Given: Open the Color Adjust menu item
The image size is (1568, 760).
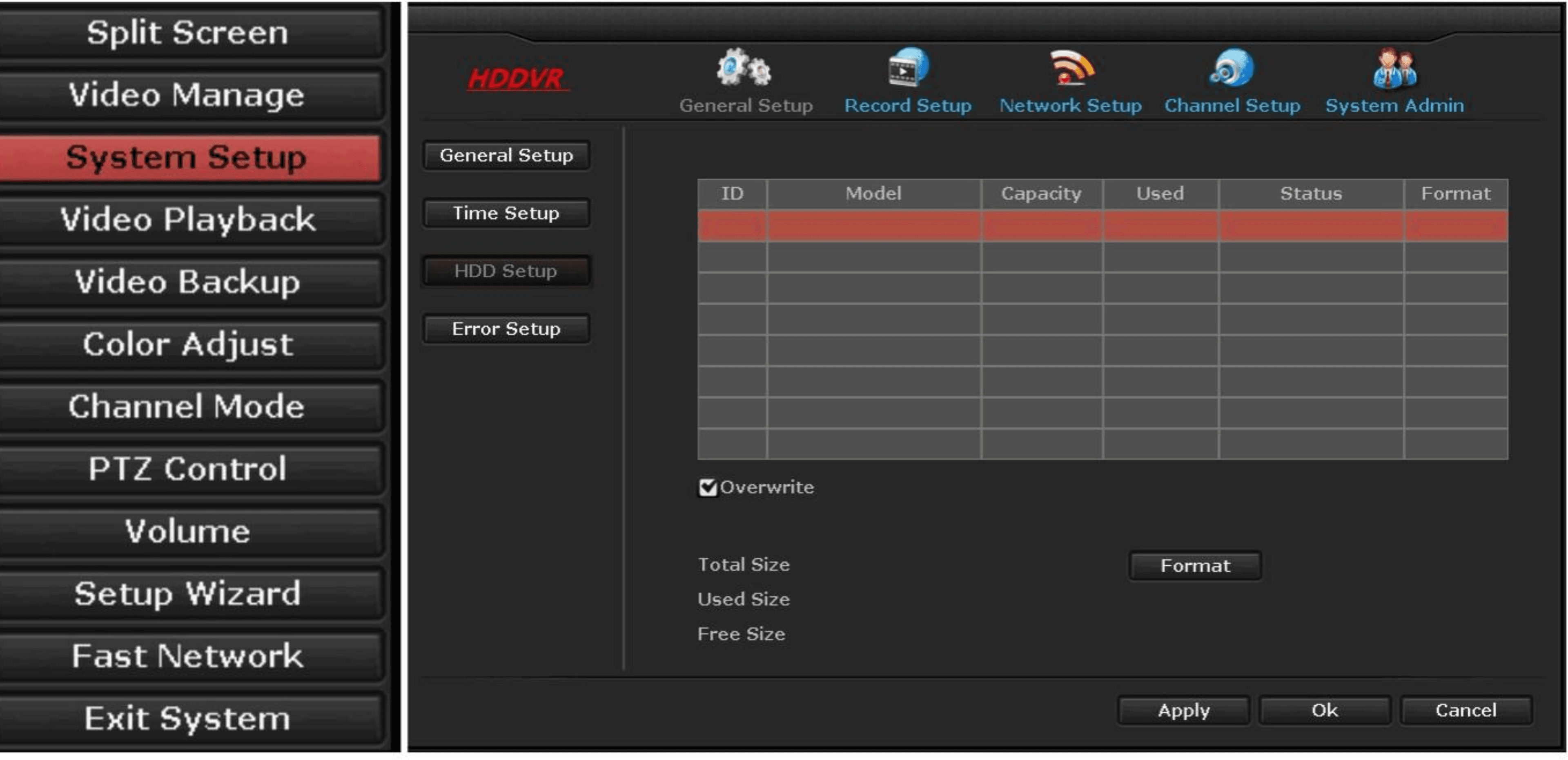Looking at the screenshot, I should click(189, 344).
